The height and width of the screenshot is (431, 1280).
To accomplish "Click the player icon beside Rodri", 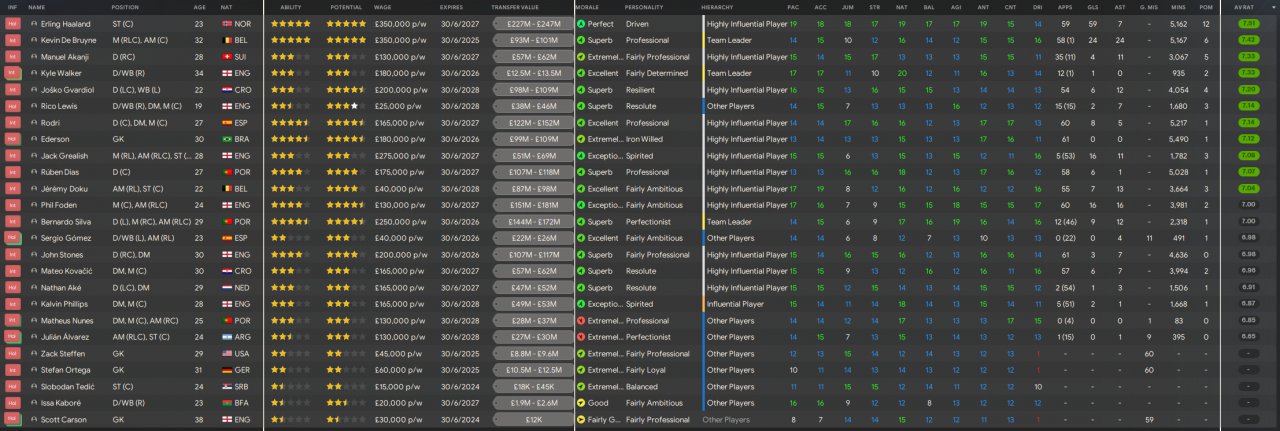I will pyautogui.click(x=33, y=122).
